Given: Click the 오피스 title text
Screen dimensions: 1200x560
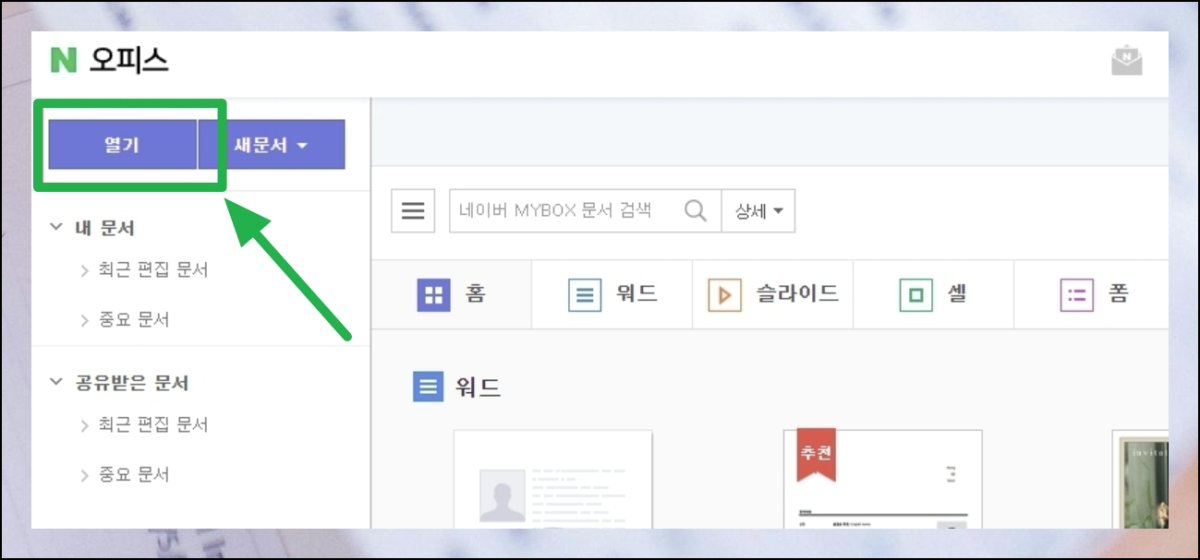Looking at the screenshot, I should click(128, 60).
